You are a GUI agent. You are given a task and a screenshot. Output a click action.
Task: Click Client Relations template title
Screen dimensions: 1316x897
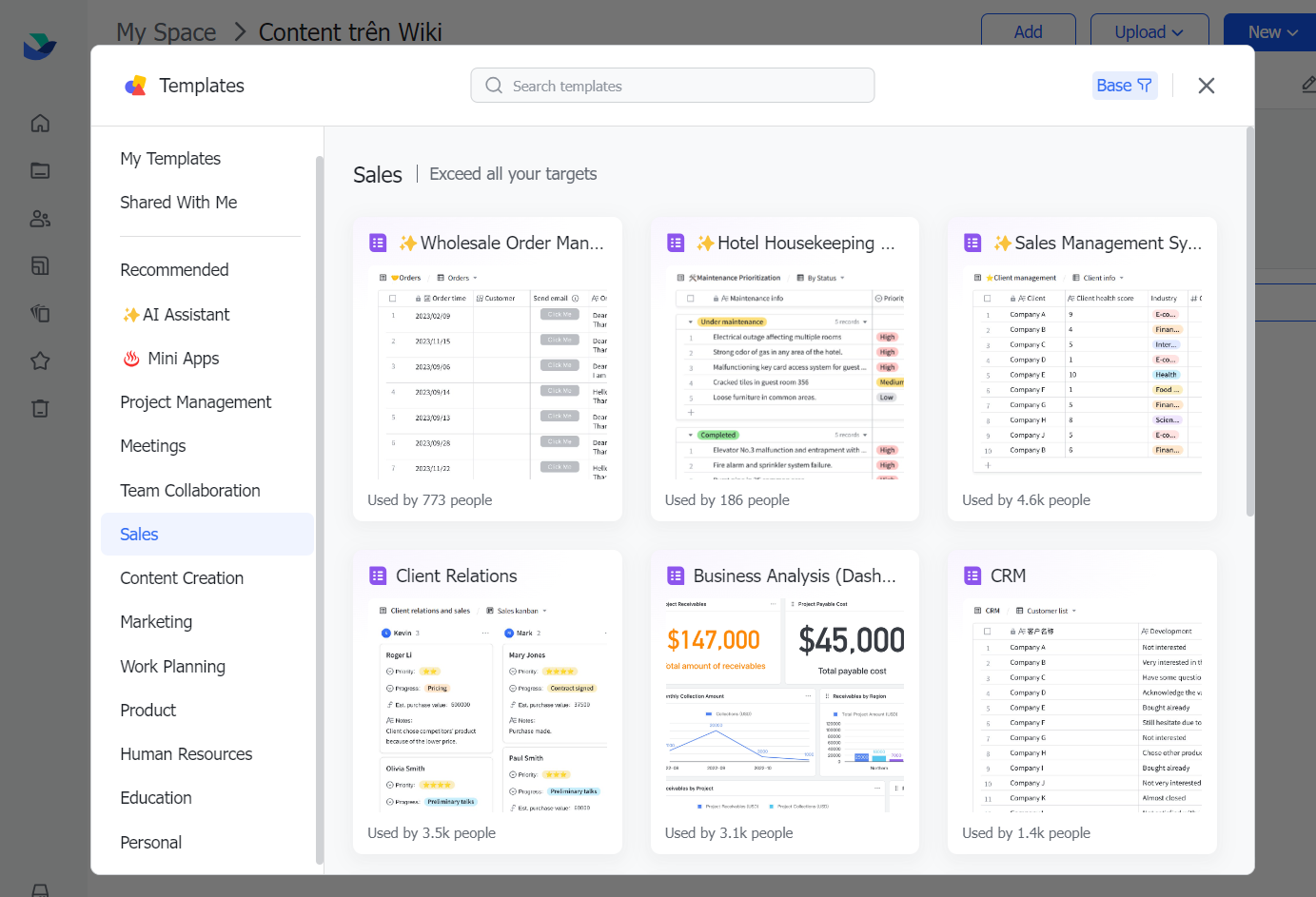coord(457,575)
